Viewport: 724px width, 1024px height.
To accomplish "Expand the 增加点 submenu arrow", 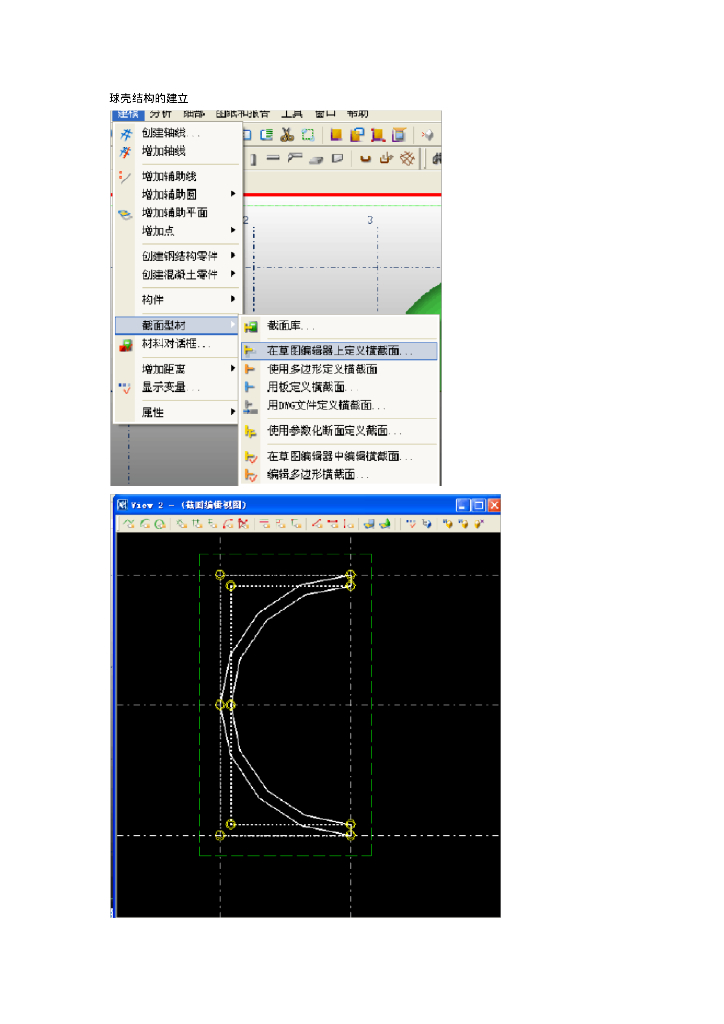I will click(x=233, y=230).
